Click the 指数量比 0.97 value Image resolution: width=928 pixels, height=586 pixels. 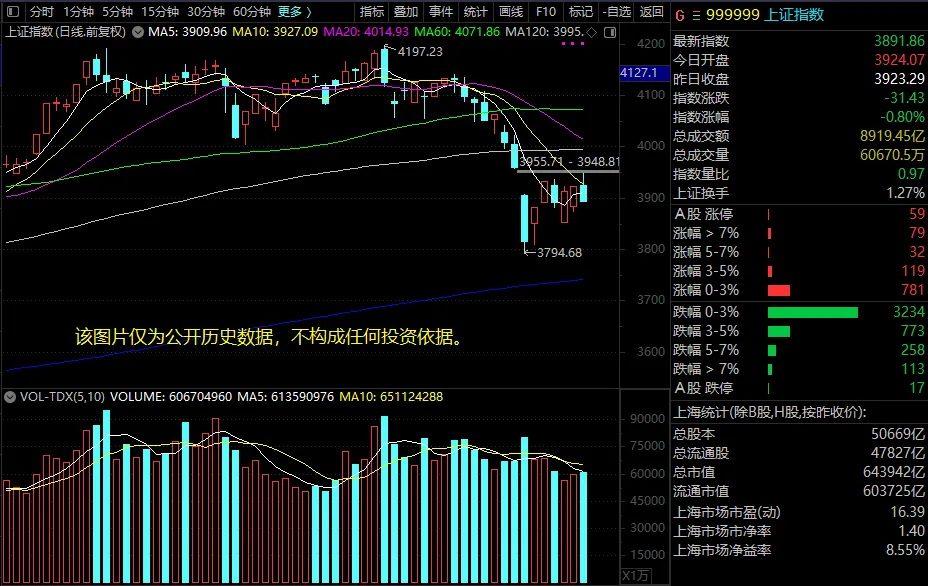coord(911,174)
